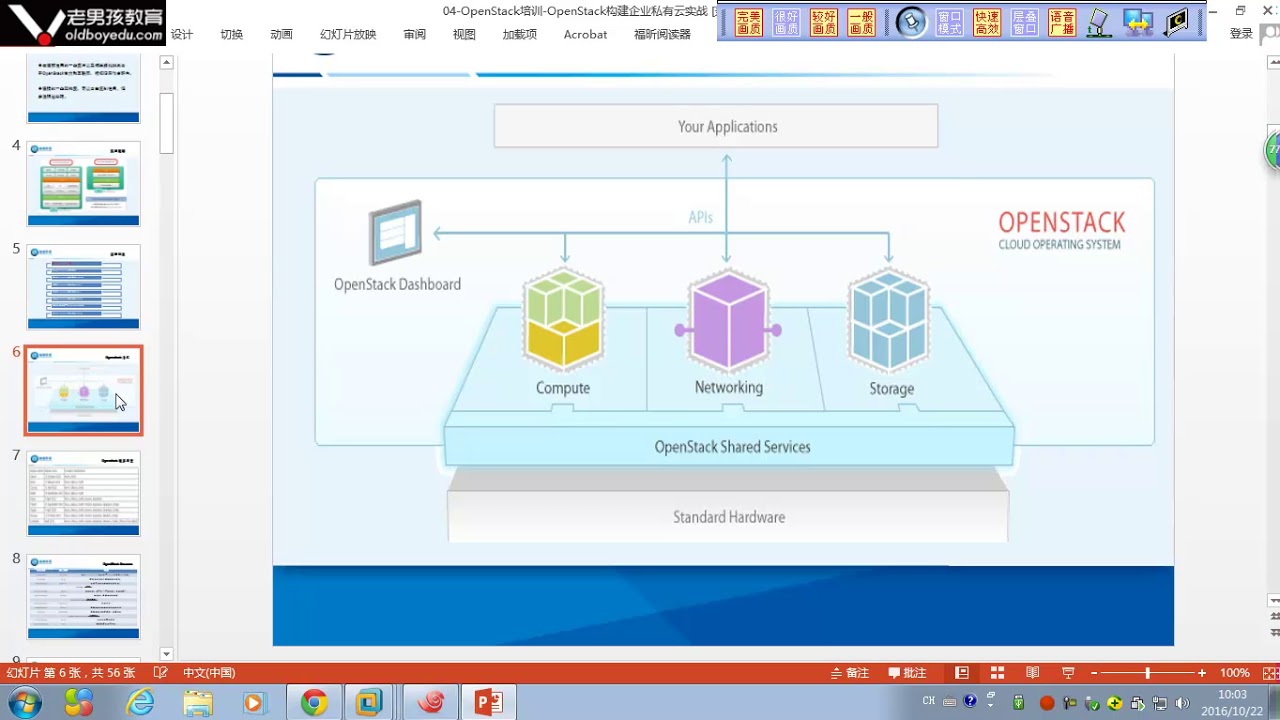Click 登录 to sign in
Image resolution: width=1280 pixels, height=720 pixels.
click(x=1241, y=34)
